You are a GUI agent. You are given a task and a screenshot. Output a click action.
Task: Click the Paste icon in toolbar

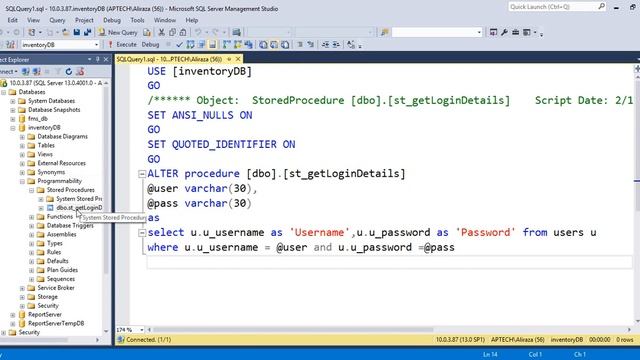pos(183,32)
